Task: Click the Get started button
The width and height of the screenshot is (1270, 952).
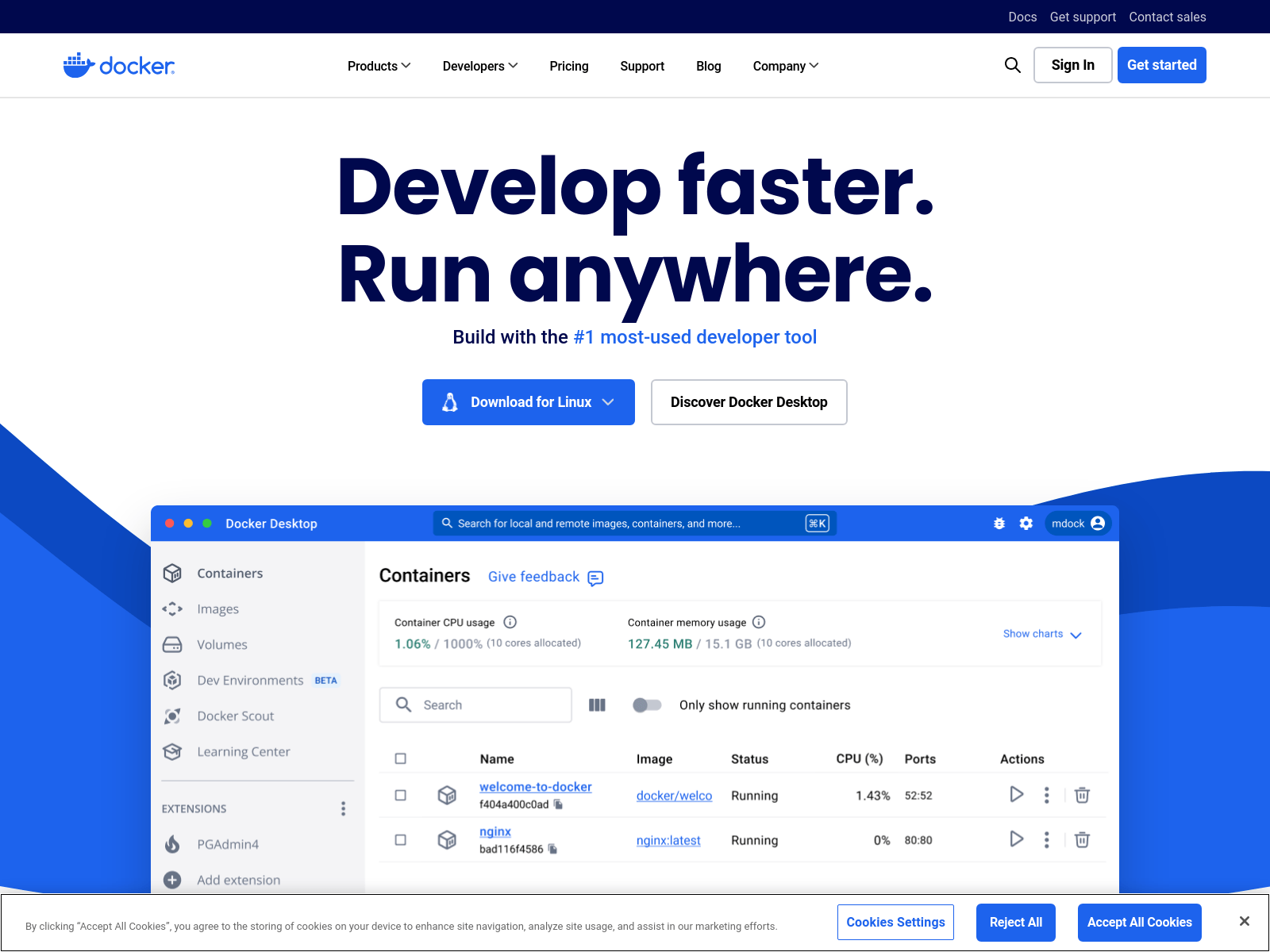Action: coord(1162,65)
